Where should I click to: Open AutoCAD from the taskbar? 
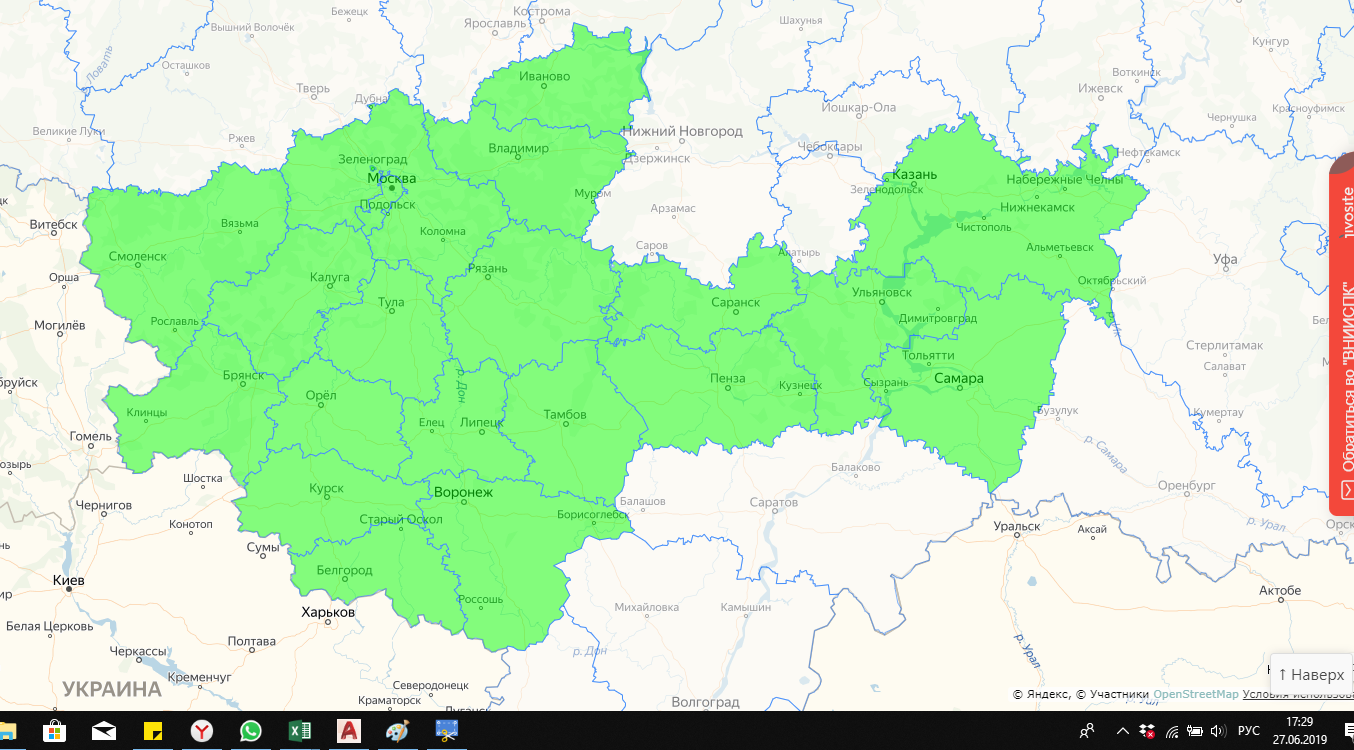348,731
